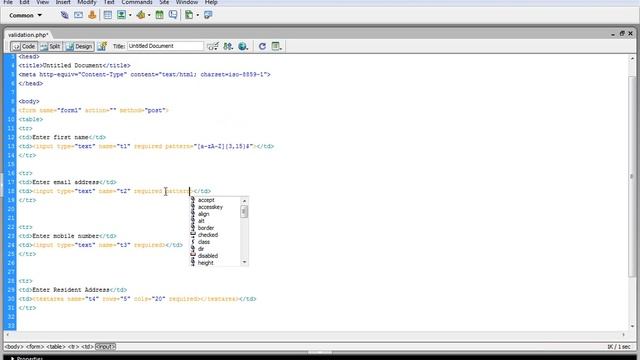This screenshot has height=360, width=640.
Task: Open the File menu
Action: (x=8, y=2)
